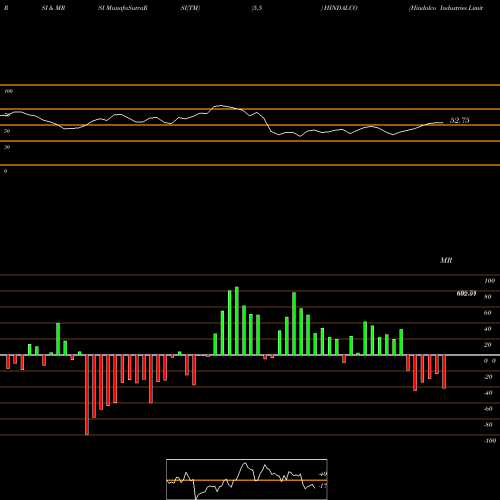This screenshot has width=500, height=500.
Task: Click the RSI value label 52.75
Action: click(x=459, y=120)
